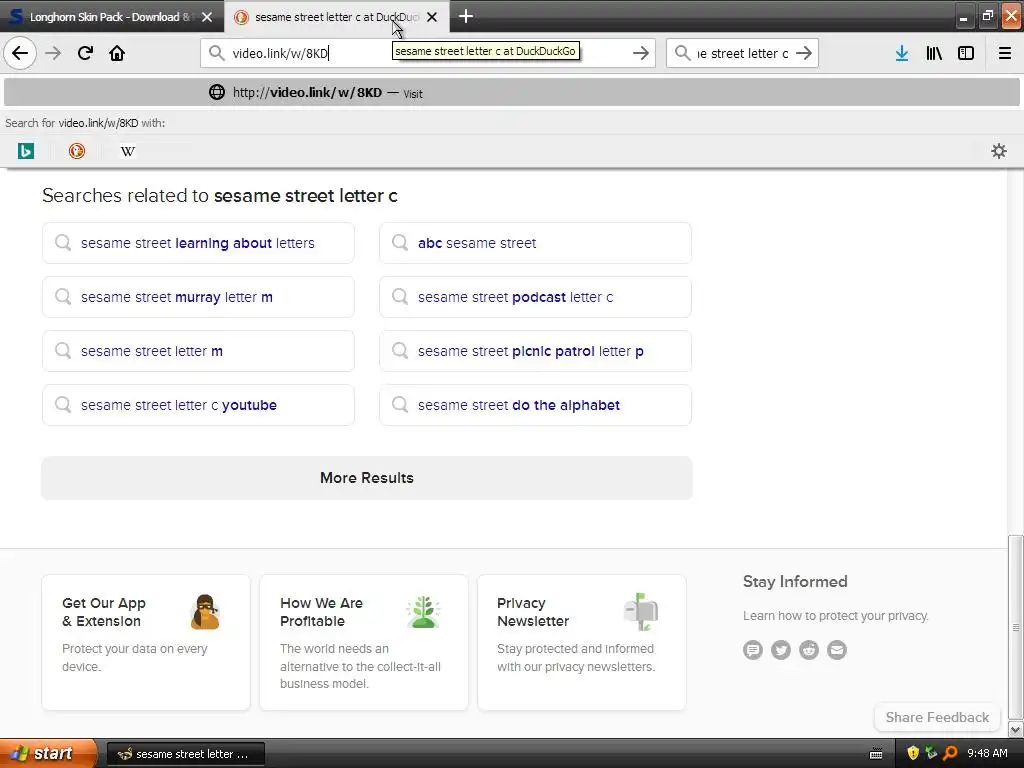Screen dimensions: 1024x768
Task: Close the Longhorn Skin Pack tab
Action: pyautogui.click(x=207, y=17)
